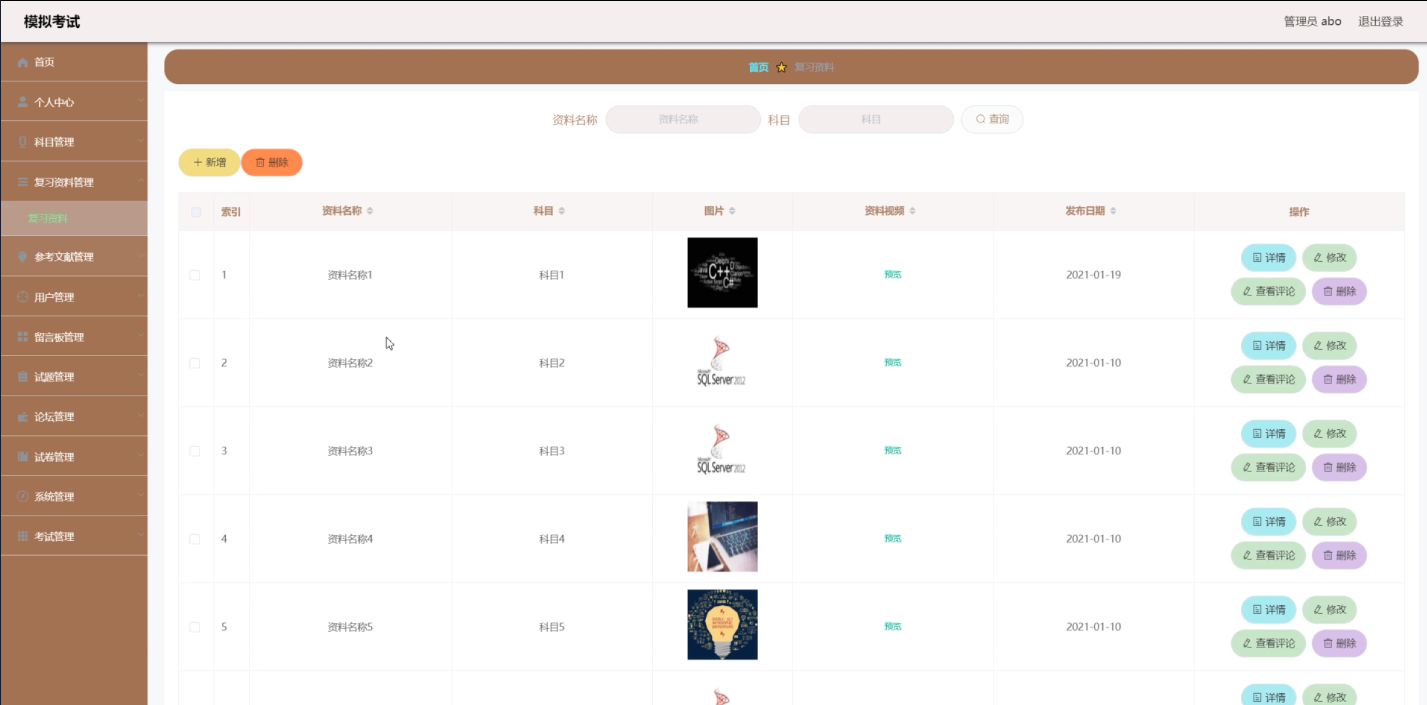Click 查看评论 for row 资料名称4
Screen dimensions: 1427x705
1268,556
